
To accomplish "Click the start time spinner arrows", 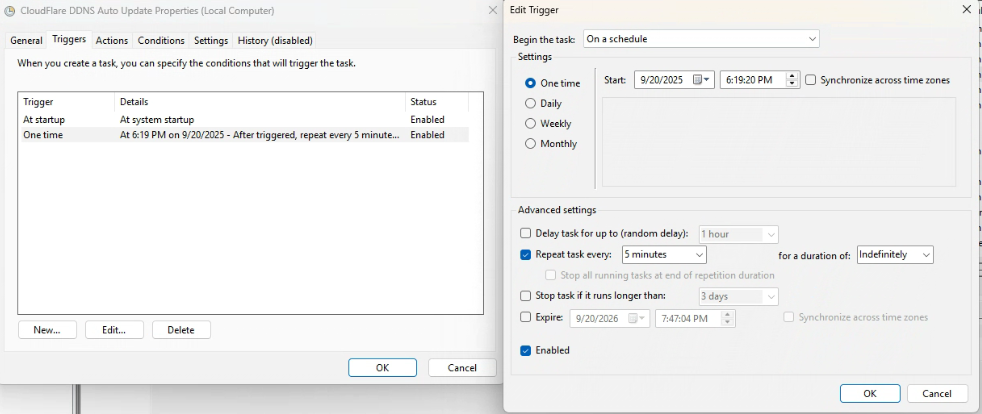I will pyautogui.click(x=793, y=80).
